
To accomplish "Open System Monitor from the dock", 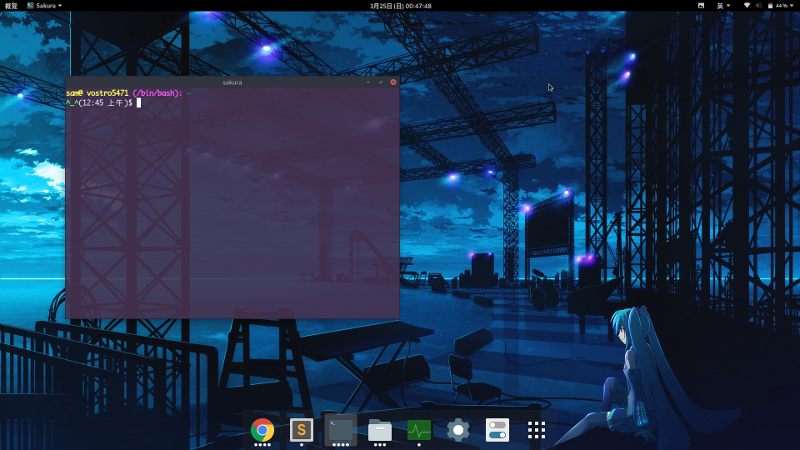I will [x=419, y=431].
